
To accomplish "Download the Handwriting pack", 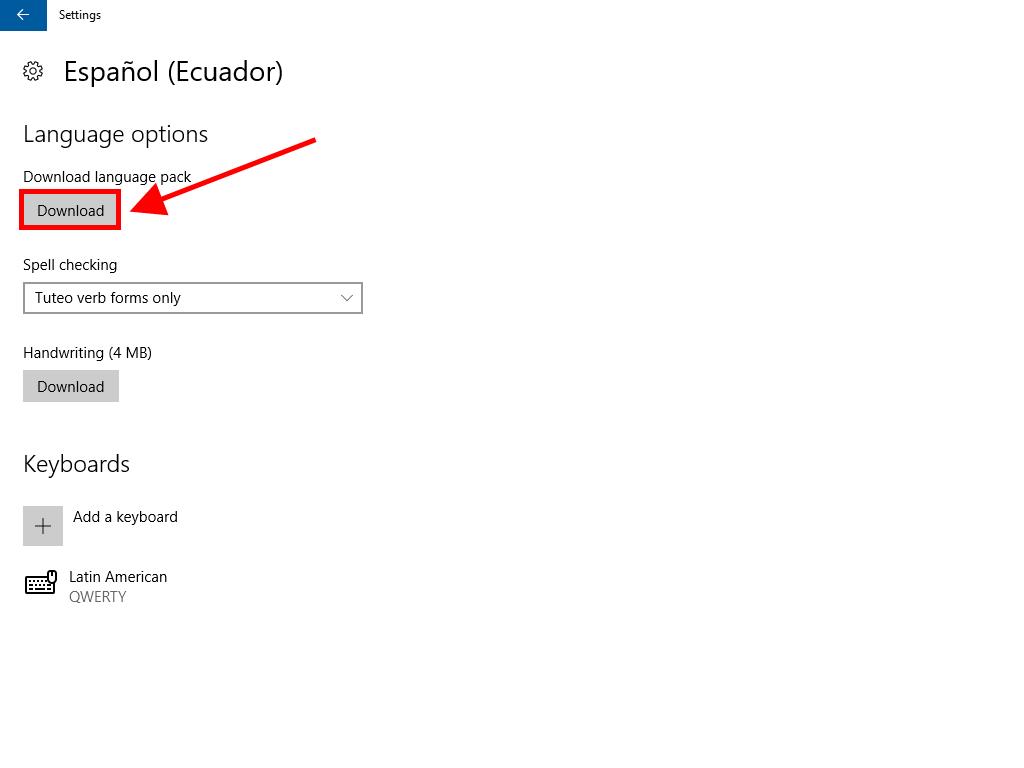I will [70, 387].
